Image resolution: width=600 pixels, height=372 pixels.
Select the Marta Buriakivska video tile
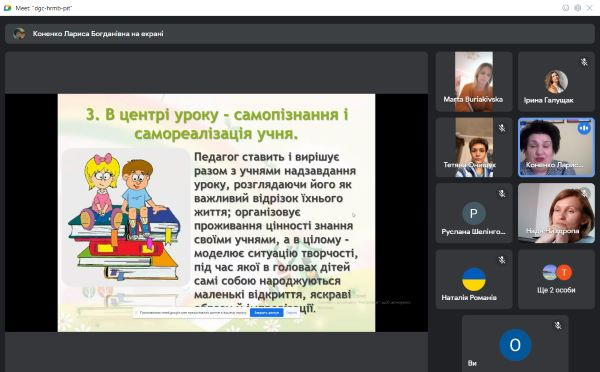tap(474, 82)
